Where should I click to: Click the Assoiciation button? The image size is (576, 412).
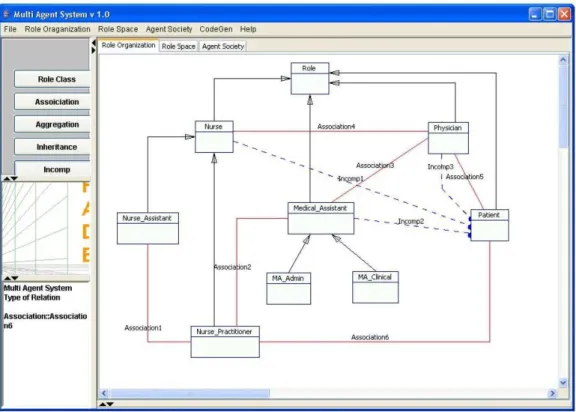click(52, 102)
